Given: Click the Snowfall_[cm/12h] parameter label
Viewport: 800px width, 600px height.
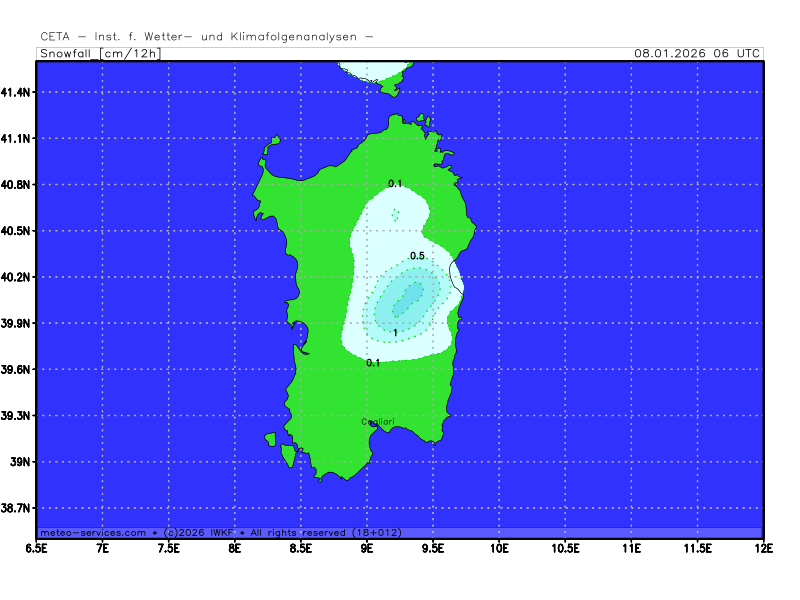Looking at the screenshot, I should [x=99, y=53].
